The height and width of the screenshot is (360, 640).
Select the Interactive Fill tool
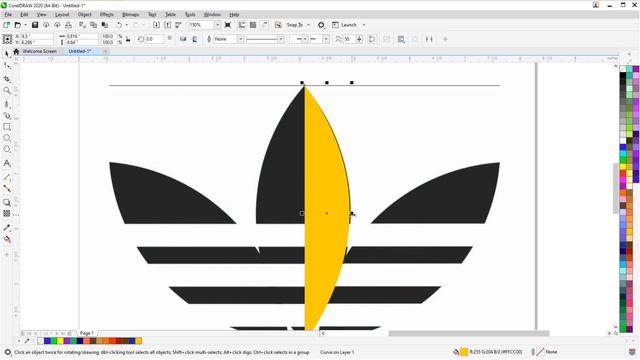(x=7, y=240)
